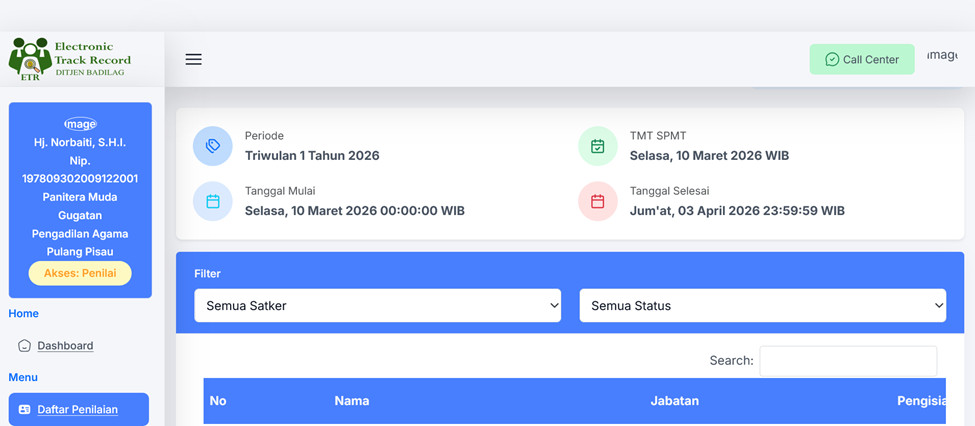Click the ETR Electronic Track Record logo
This screenshot has height=426, width=975.
pyautogui.click(x=70, y=60)
